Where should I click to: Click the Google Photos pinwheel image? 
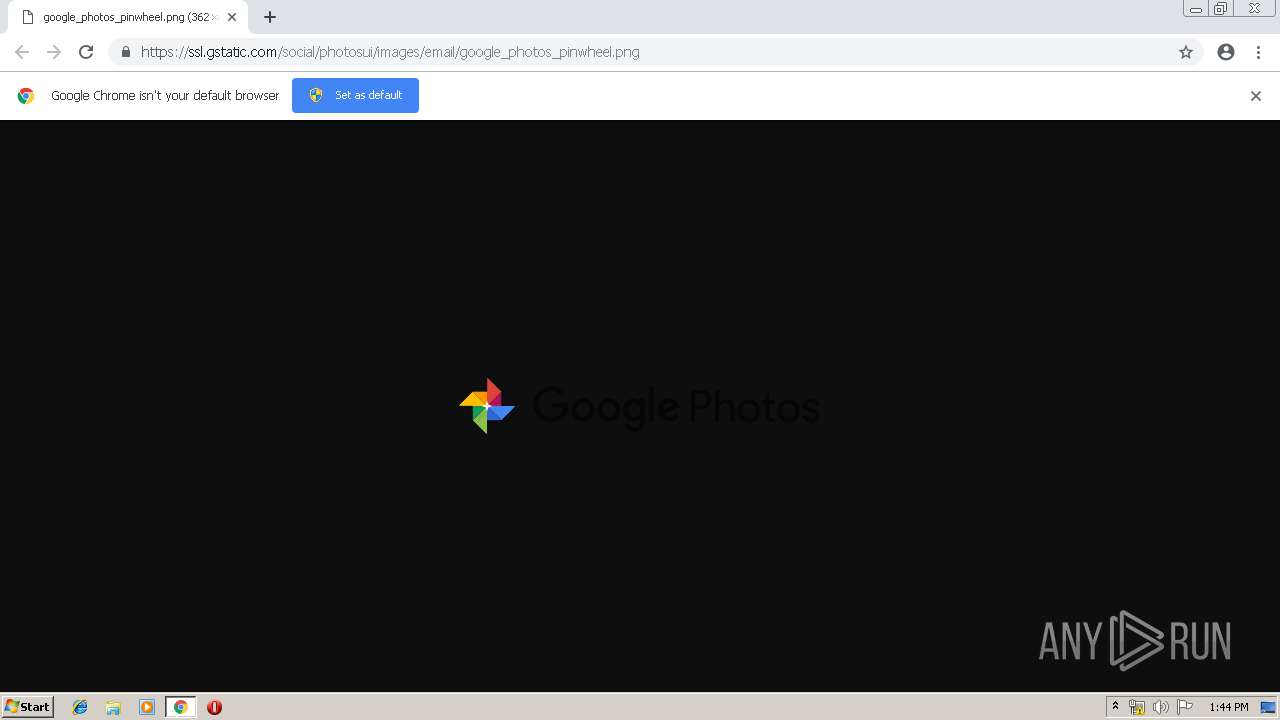click(x=639, y=406)
